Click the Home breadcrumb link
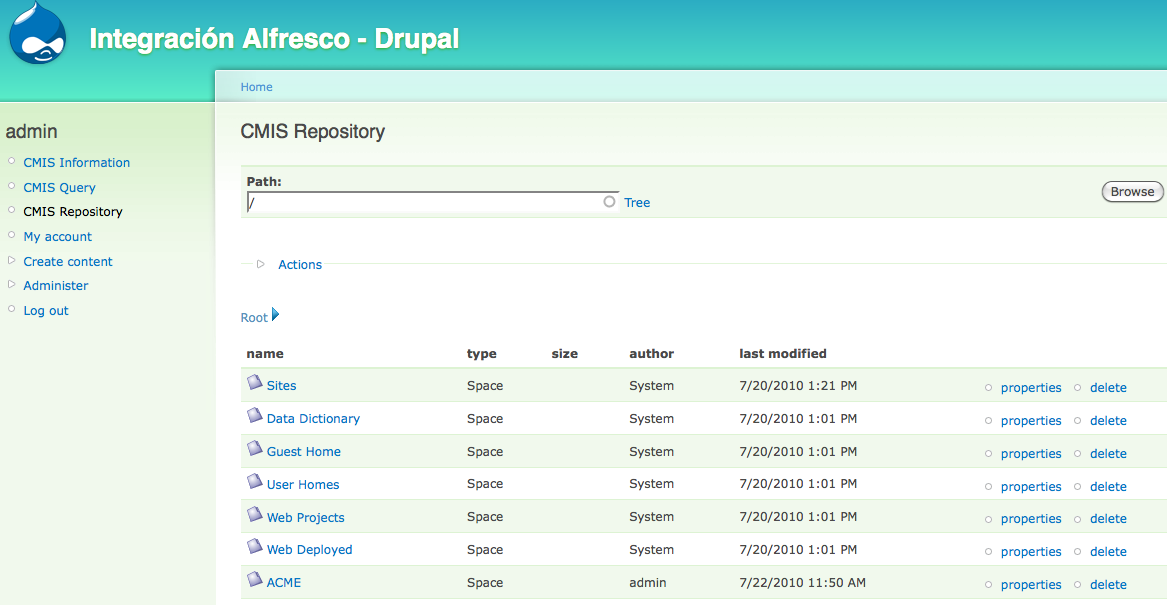This screenshot has width=1167, height=605. (256, 87)
